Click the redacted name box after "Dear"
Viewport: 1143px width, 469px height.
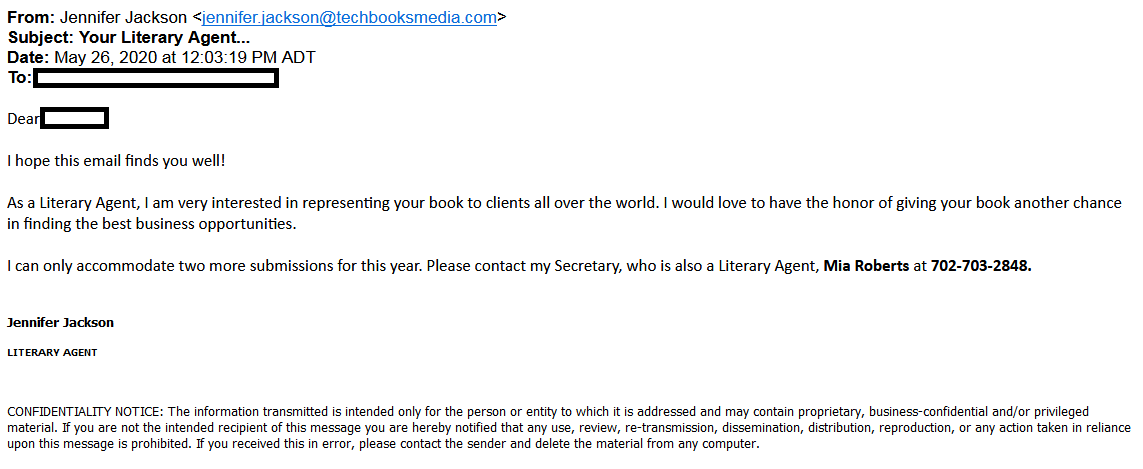point(75,120)
